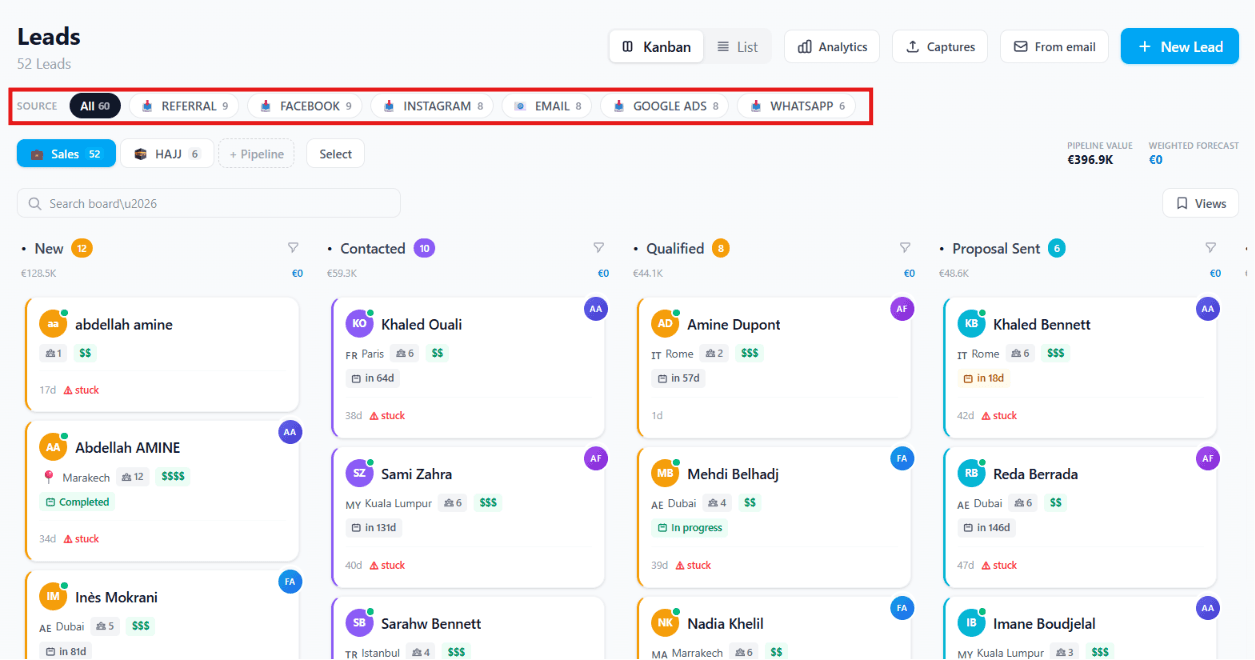Focus the Search board input field
1255x660 pixels.
(x=209, y=203)
